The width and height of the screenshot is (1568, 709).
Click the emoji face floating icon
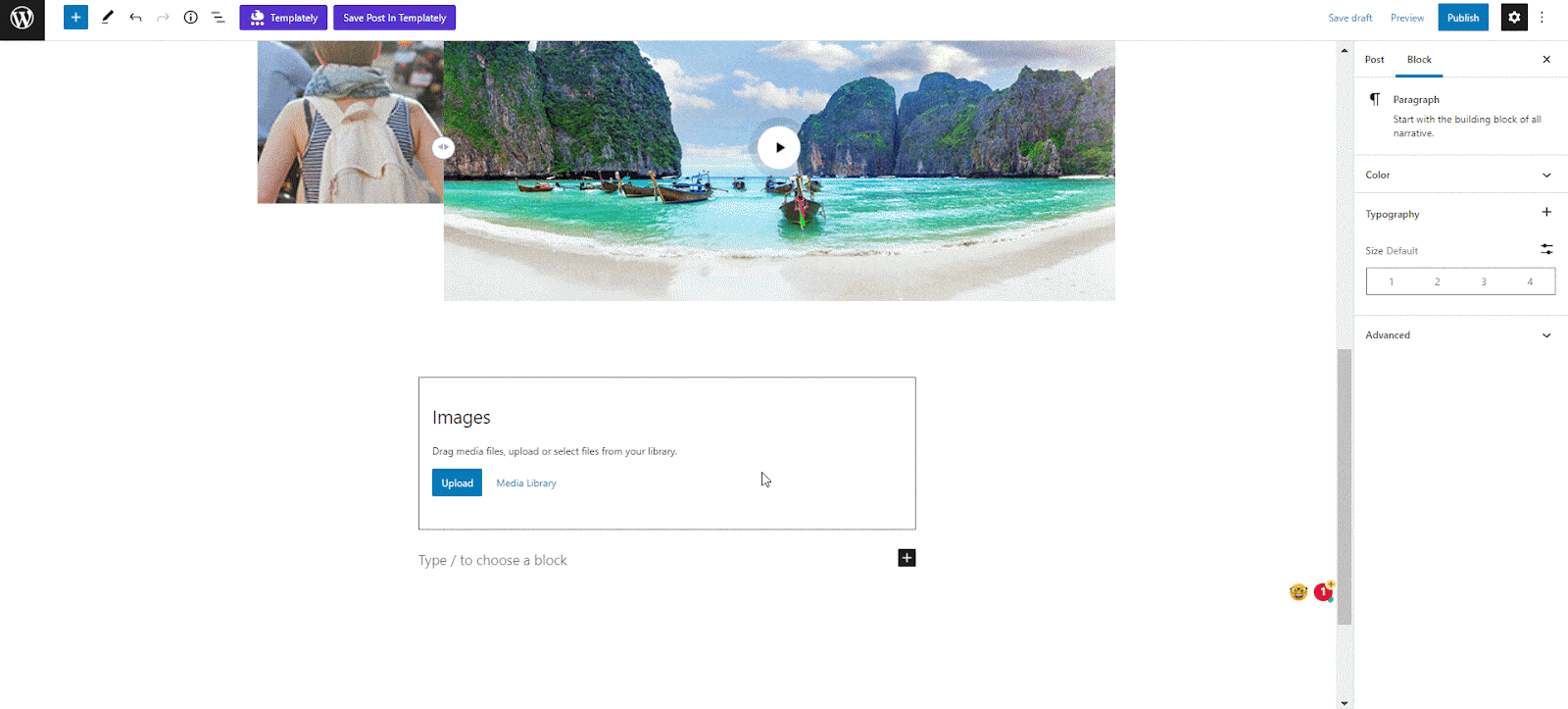point(1298,592)
